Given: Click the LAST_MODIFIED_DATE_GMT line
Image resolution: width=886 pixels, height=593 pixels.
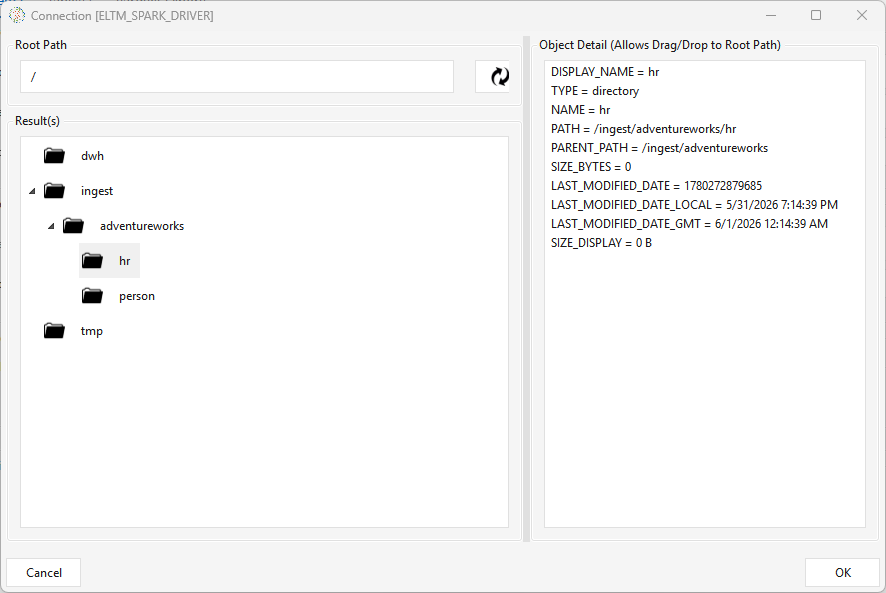Looking at the screenshot, I should pyautogui.click(x=689, y=224).
